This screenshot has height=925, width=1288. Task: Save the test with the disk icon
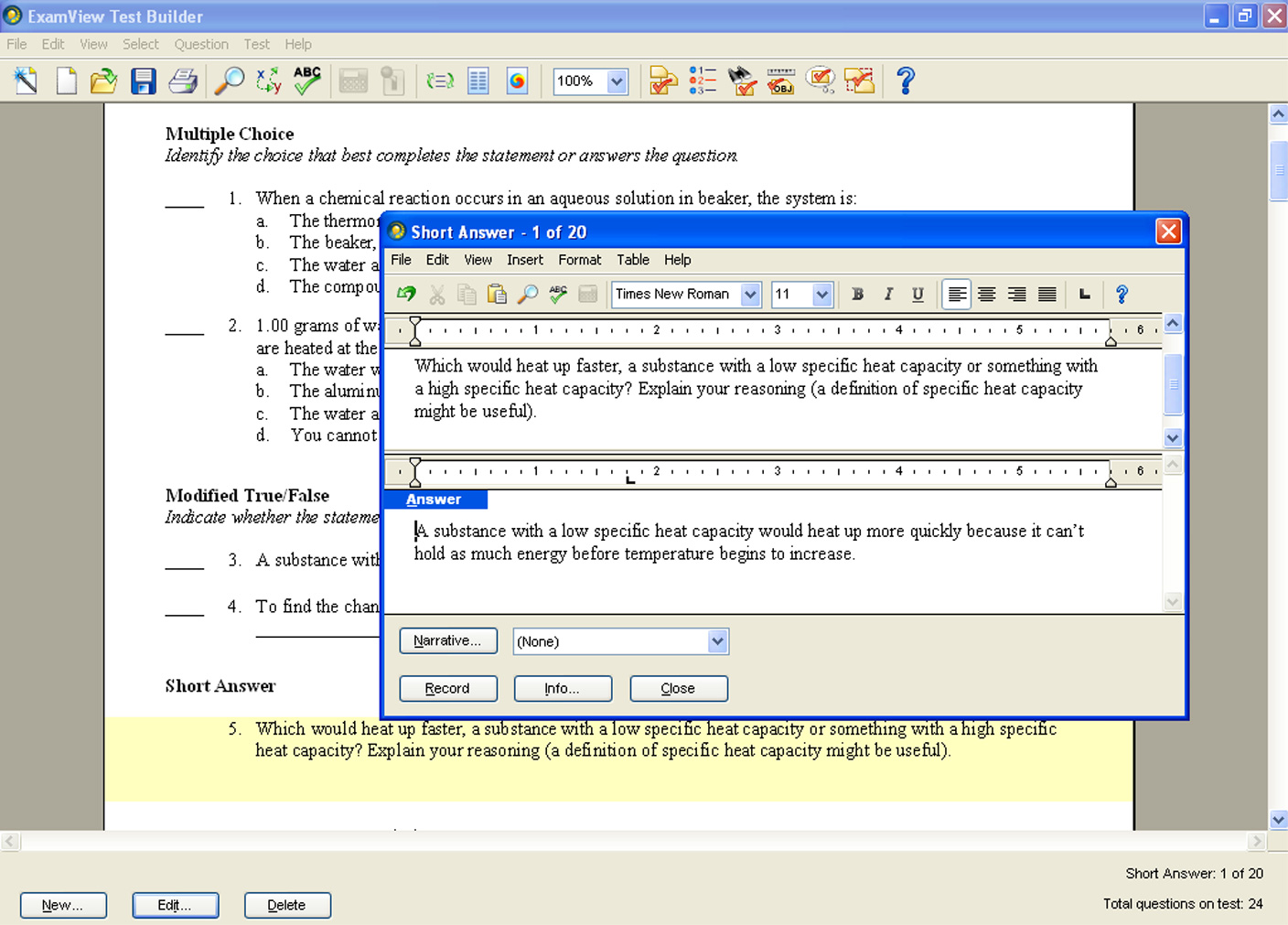pyautogui.click(x=144, y=81)
